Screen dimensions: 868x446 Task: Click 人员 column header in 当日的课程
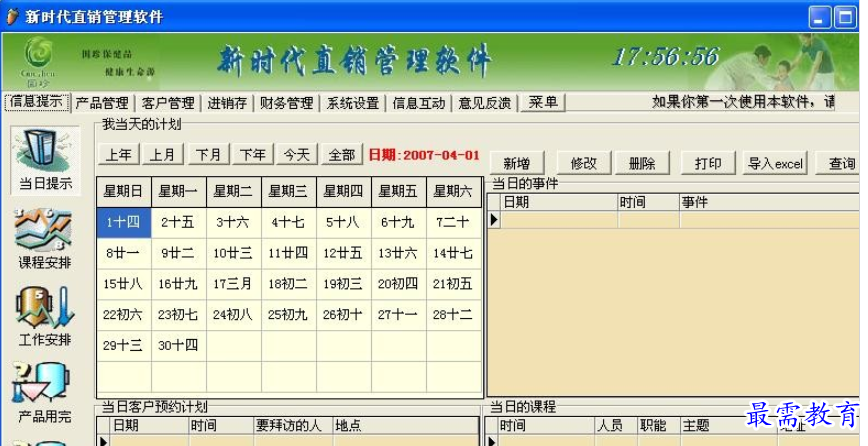pos(616,426)
